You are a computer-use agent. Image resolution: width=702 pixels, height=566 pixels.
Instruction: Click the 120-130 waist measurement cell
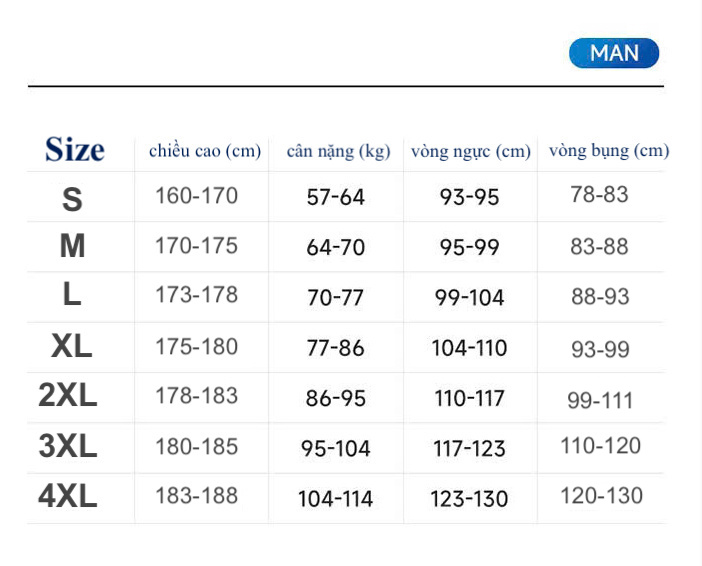click(601, 496)
